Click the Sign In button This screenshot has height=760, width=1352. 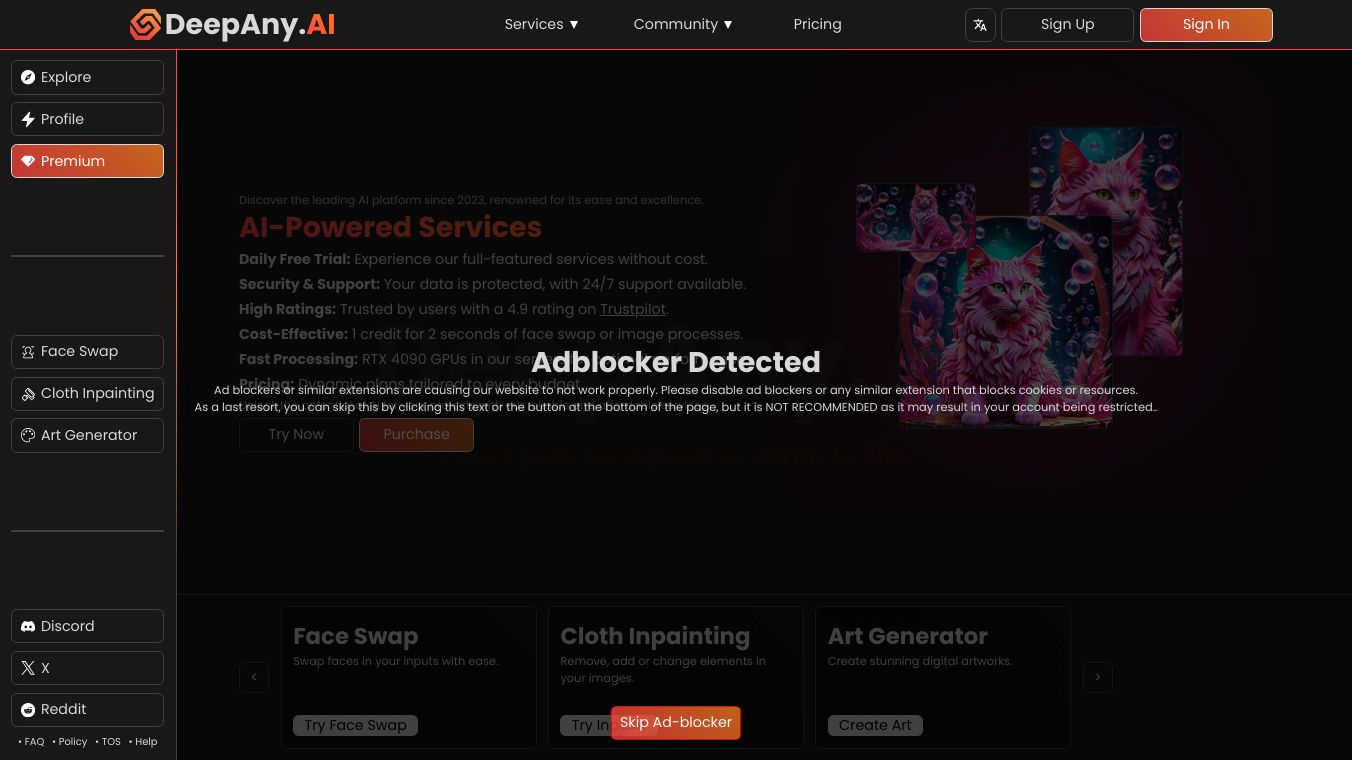click(1206, 25)
